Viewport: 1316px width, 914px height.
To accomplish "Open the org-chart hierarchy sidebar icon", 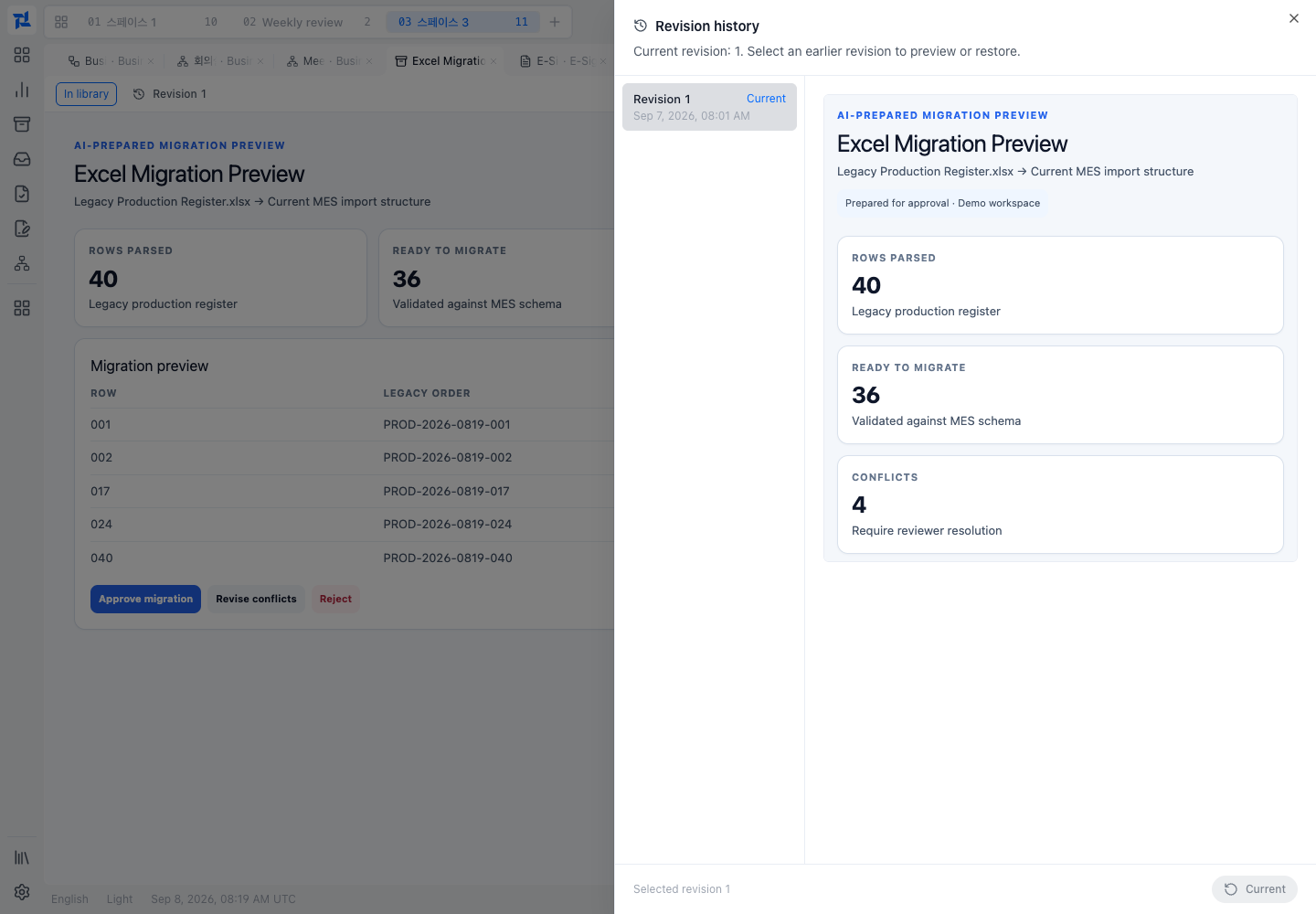I will coord(22,263).
